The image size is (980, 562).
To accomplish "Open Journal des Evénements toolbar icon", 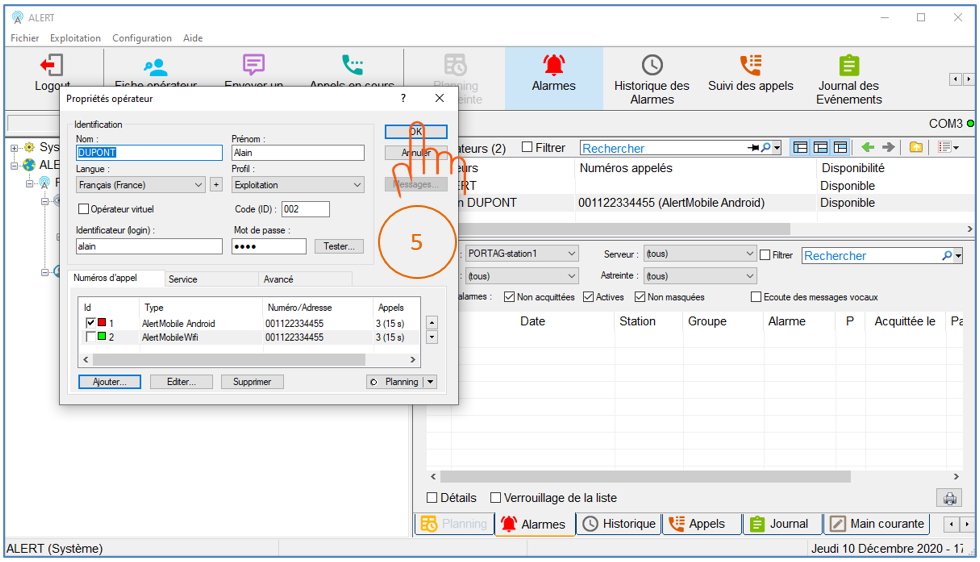I will [x=848, y=66].
